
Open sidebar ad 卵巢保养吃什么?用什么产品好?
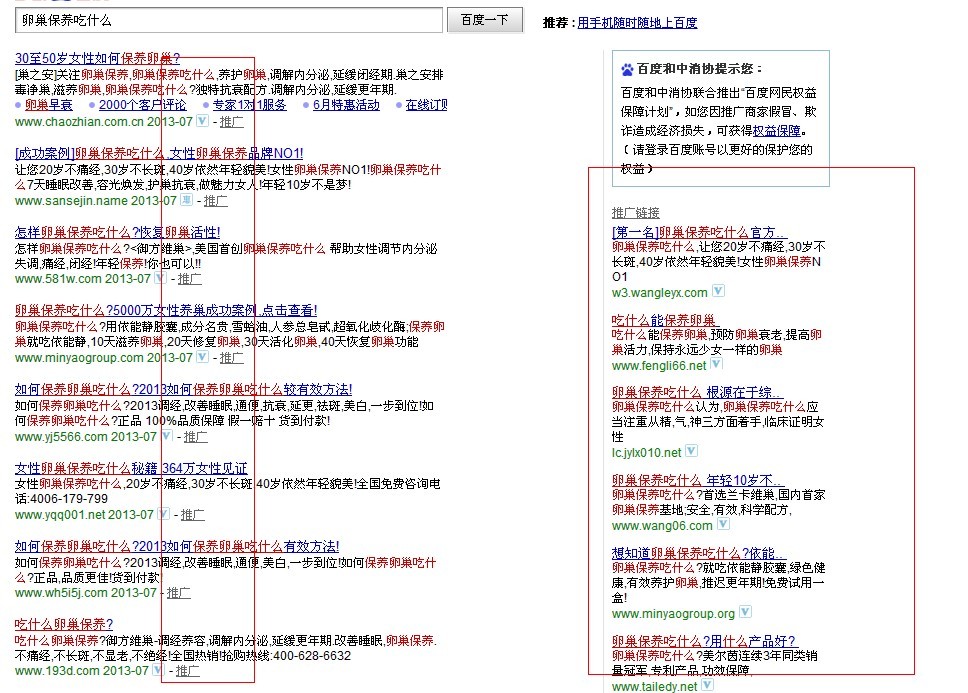704,641
